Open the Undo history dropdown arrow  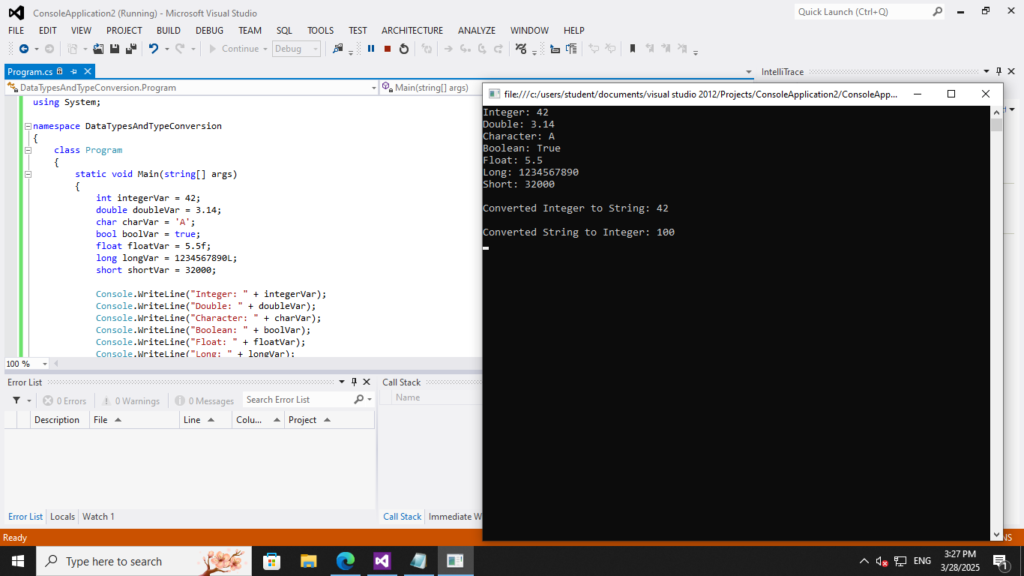167,49
